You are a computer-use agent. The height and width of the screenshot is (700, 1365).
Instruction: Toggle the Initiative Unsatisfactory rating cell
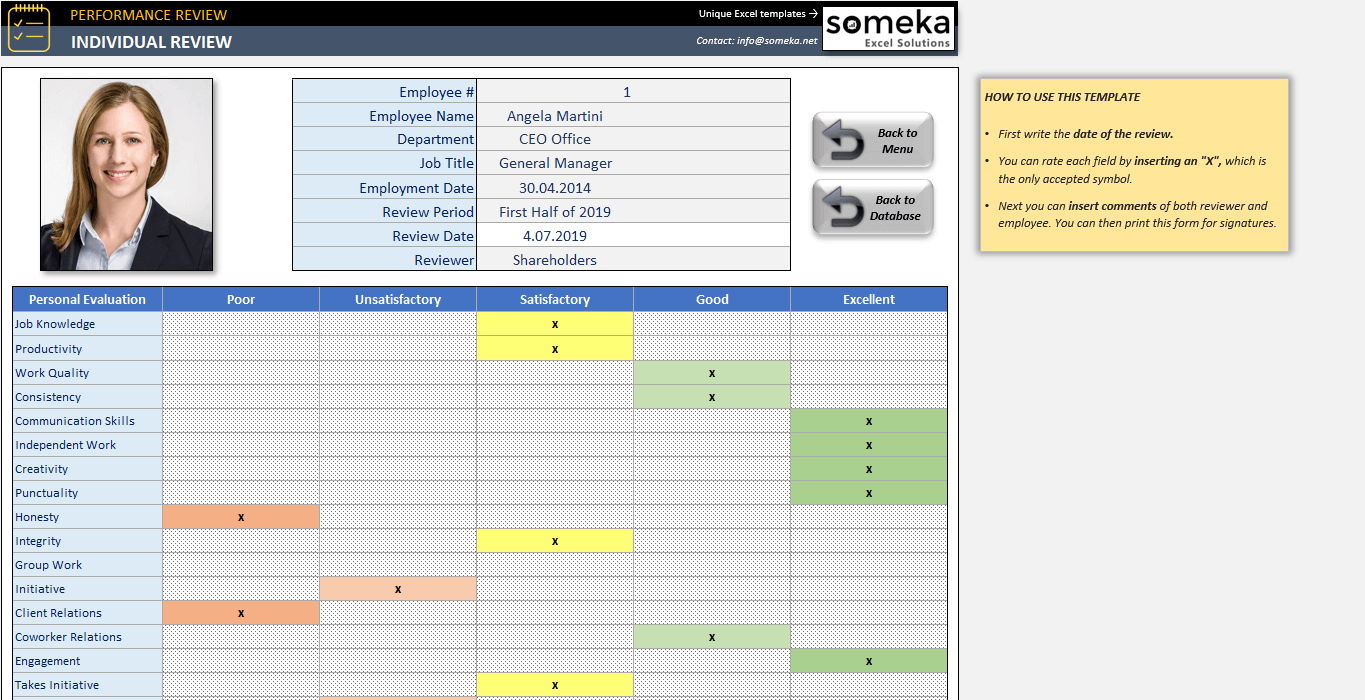coord(398,589)
